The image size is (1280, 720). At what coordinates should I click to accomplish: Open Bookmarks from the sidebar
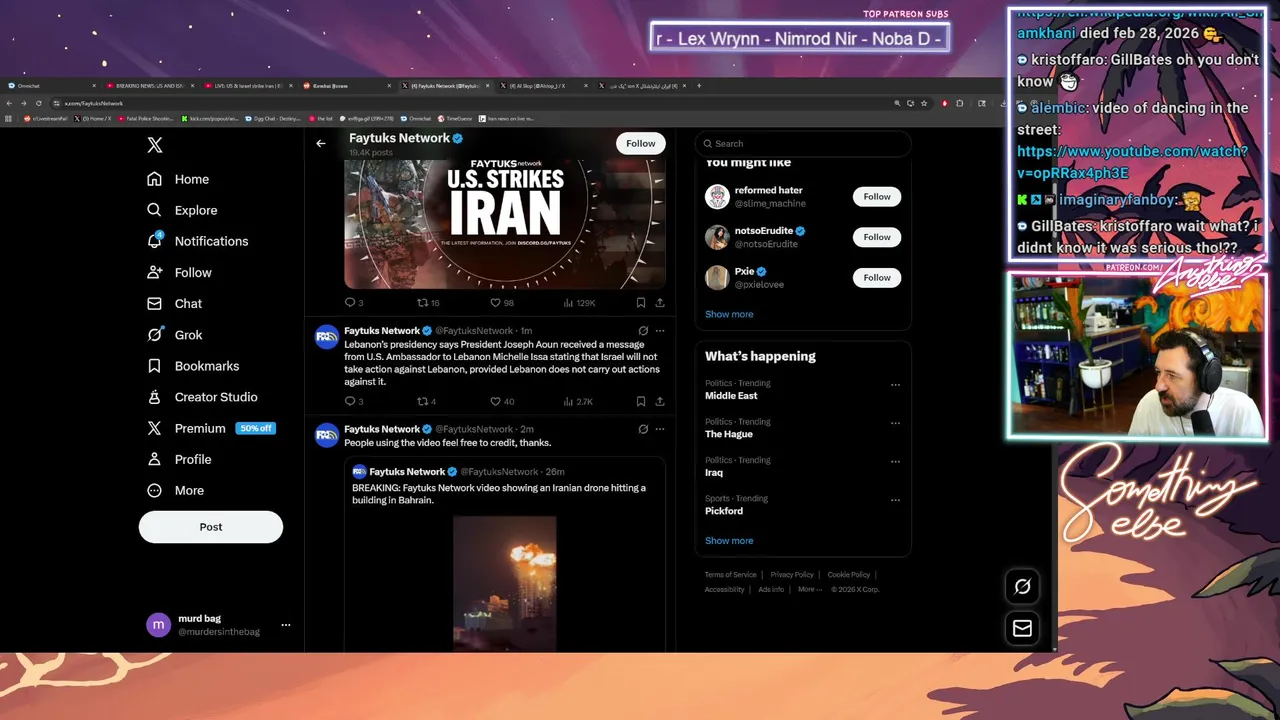[193, 366]
